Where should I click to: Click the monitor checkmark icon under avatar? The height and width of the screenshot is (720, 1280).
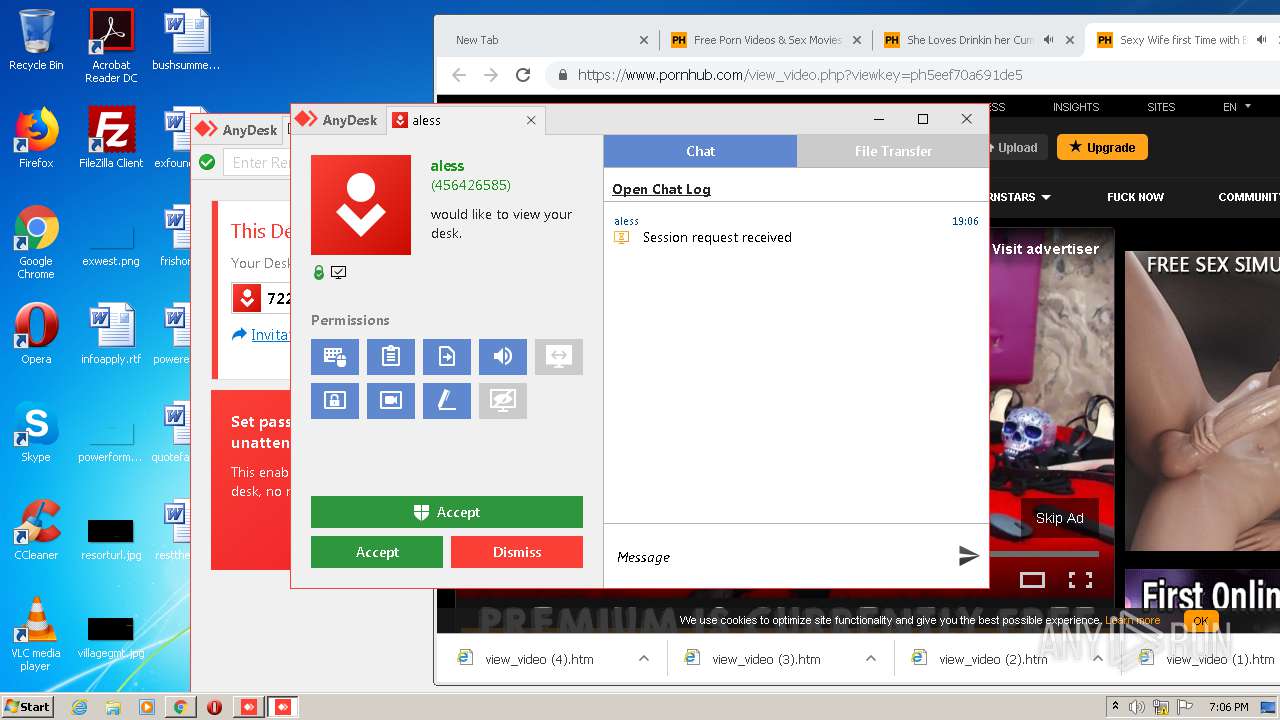tap(339, 272)
